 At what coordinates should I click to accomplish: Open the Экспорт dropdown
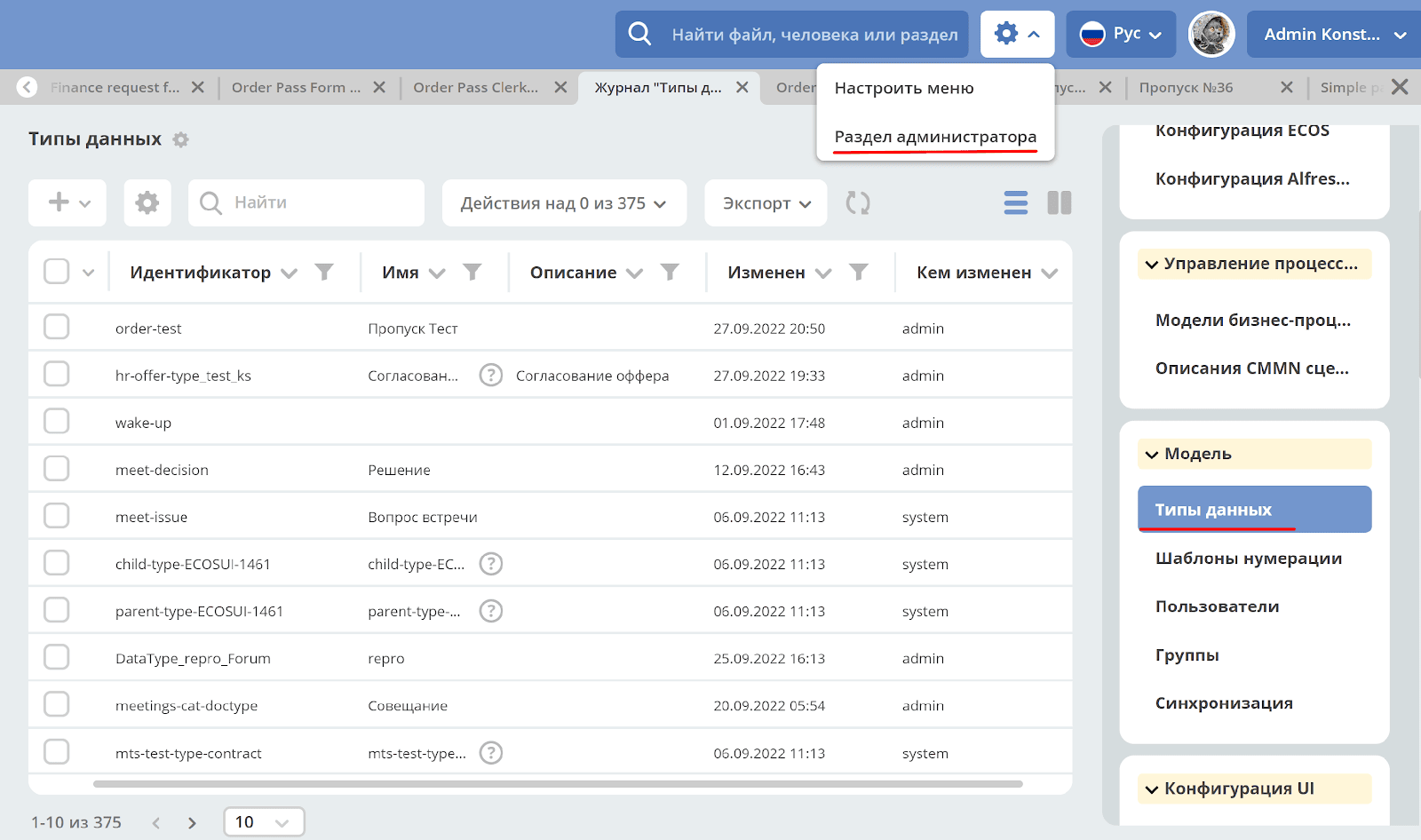tap(766, 202)
